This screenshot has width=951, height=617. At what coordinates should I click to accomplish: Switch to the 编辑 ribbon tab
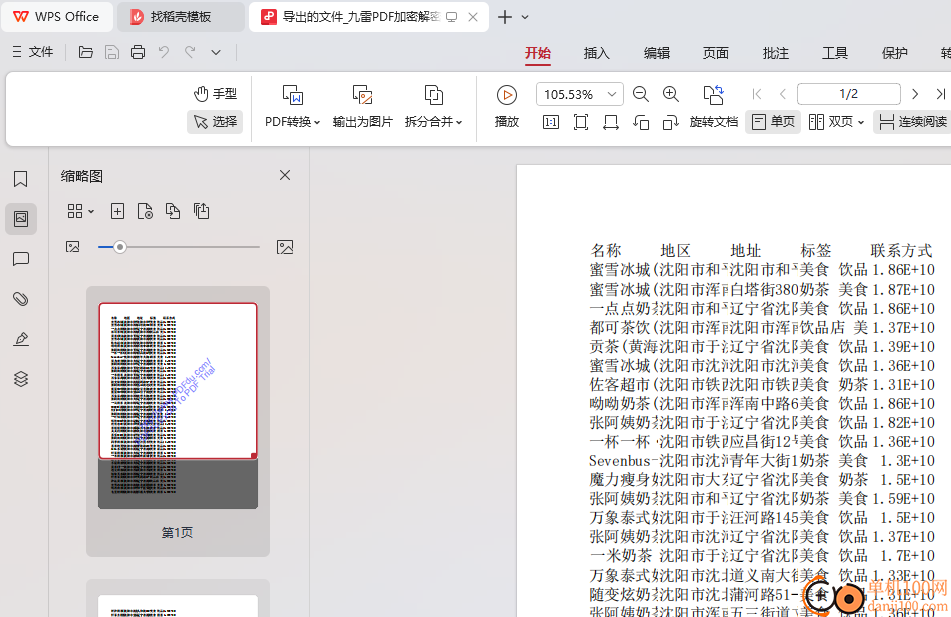(x=657, y=53)
